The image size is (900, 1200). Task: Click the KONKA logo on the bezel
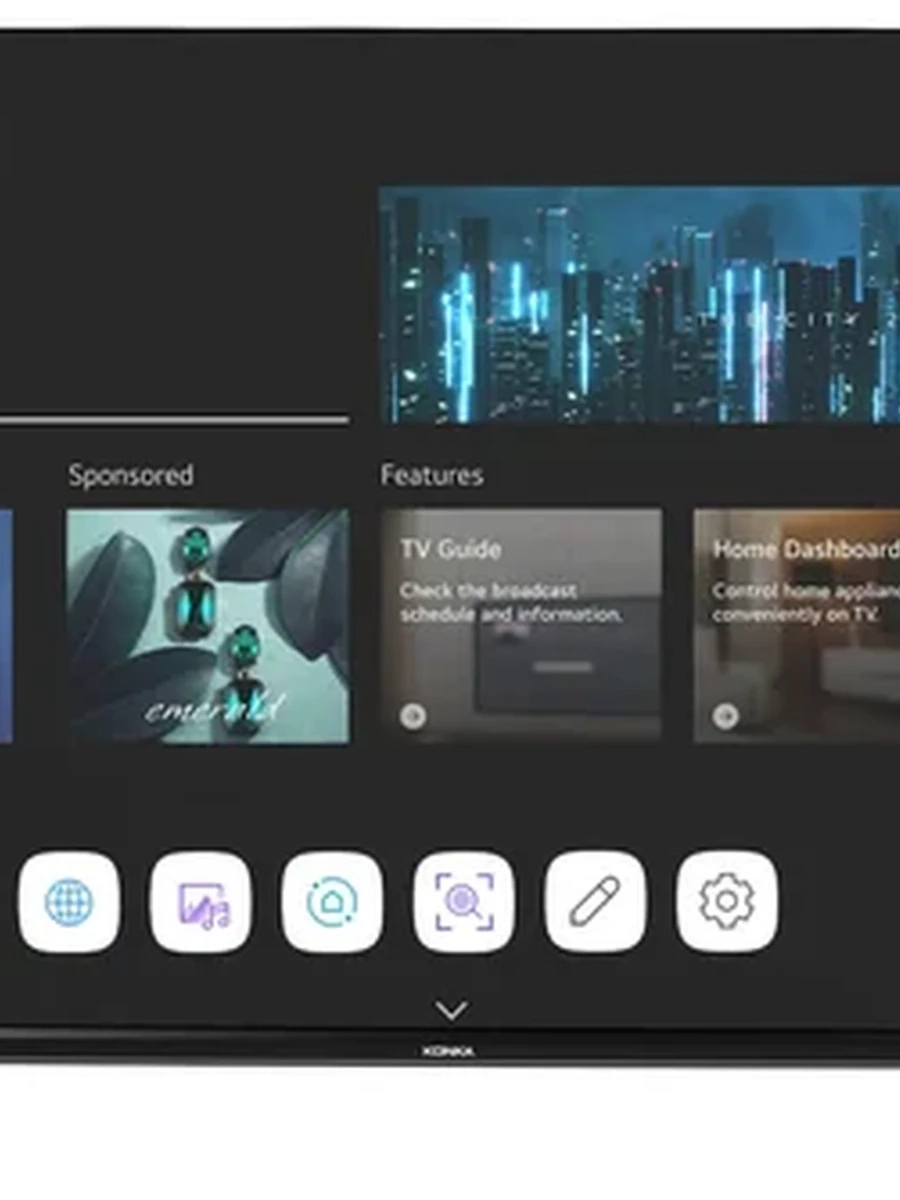[x=448, y=1051]
